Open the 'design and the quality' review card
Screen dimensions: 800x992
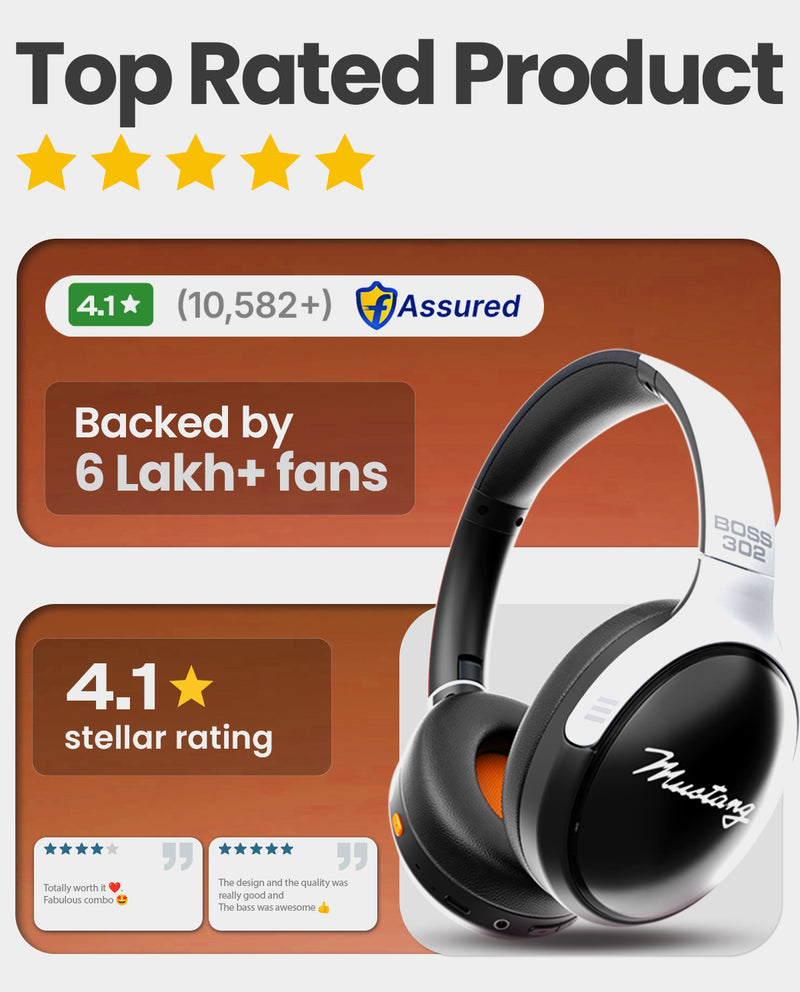click(x=293, y=884)
